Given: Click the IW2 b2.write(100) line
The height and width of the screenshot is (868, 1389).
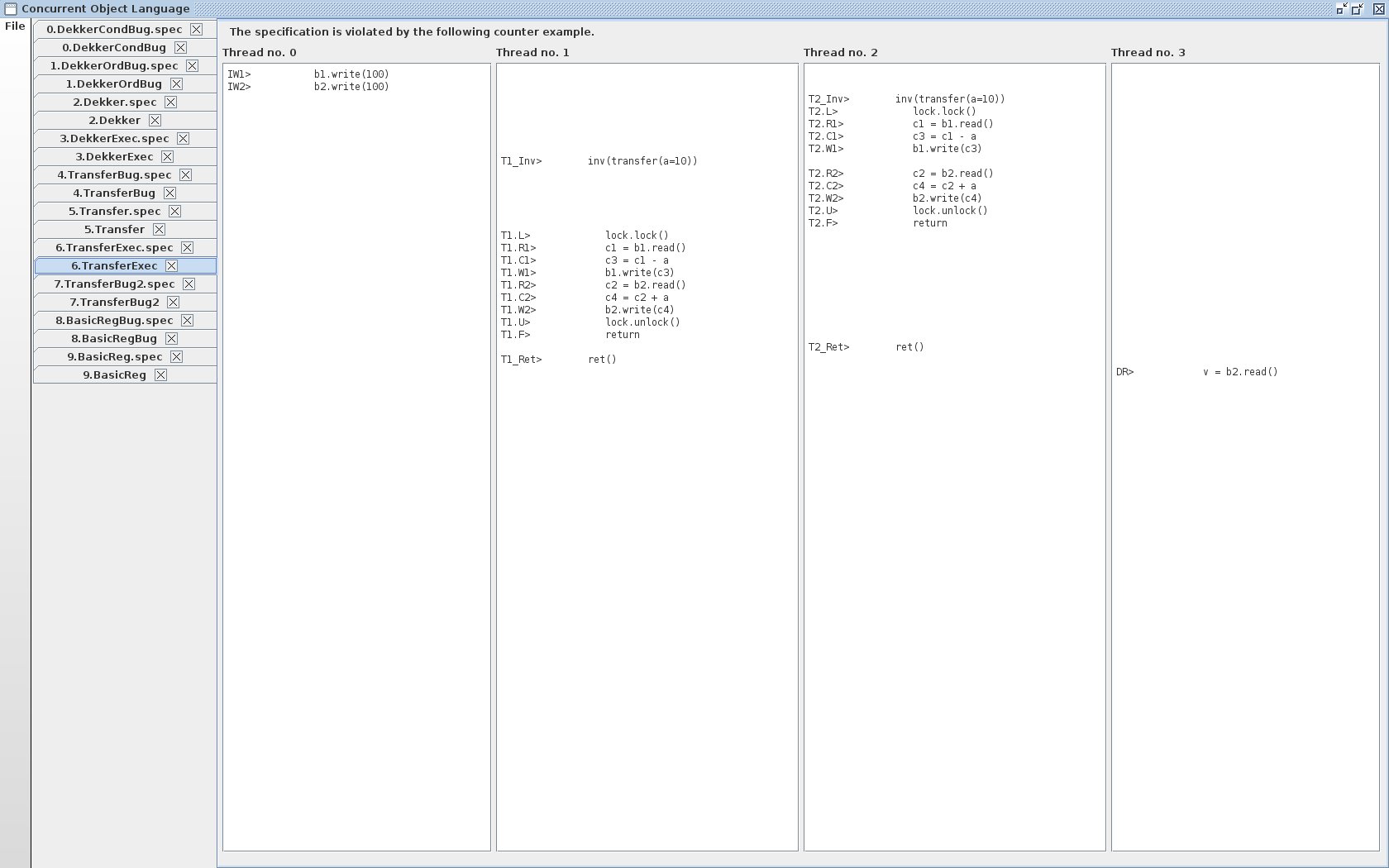Looking at the screenshot, I should (x=308, y=87).
